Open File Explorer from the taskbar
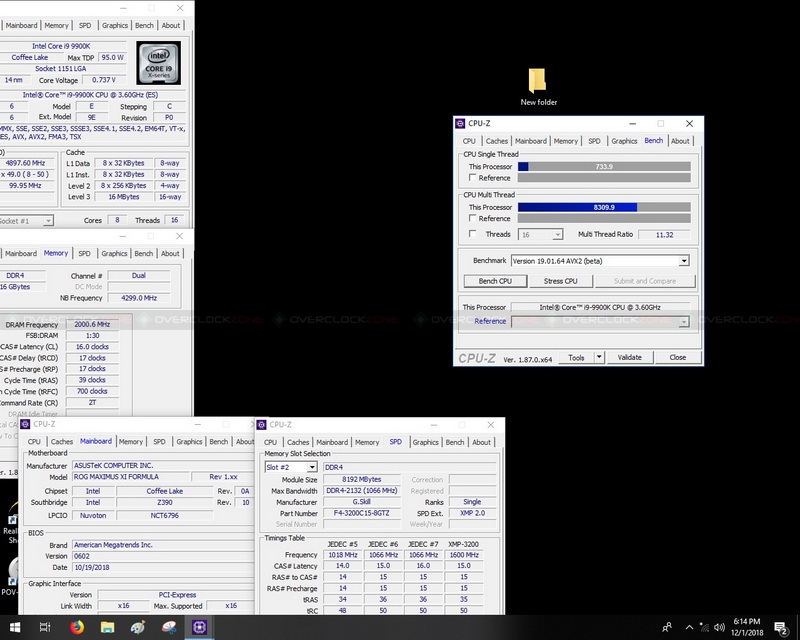800x640 pixels. [107, 627]
